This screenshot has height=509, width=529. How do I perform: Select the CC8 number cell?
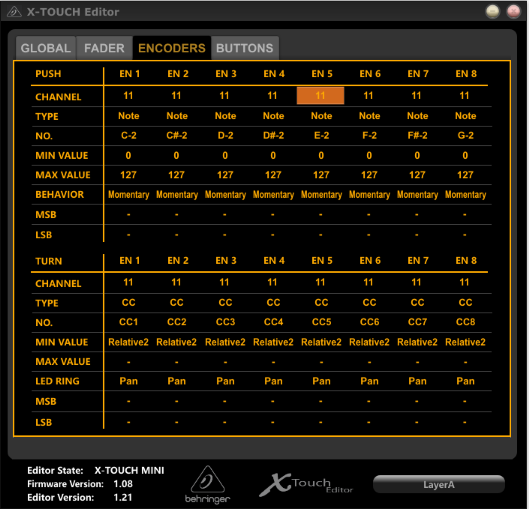click(466, 322)
